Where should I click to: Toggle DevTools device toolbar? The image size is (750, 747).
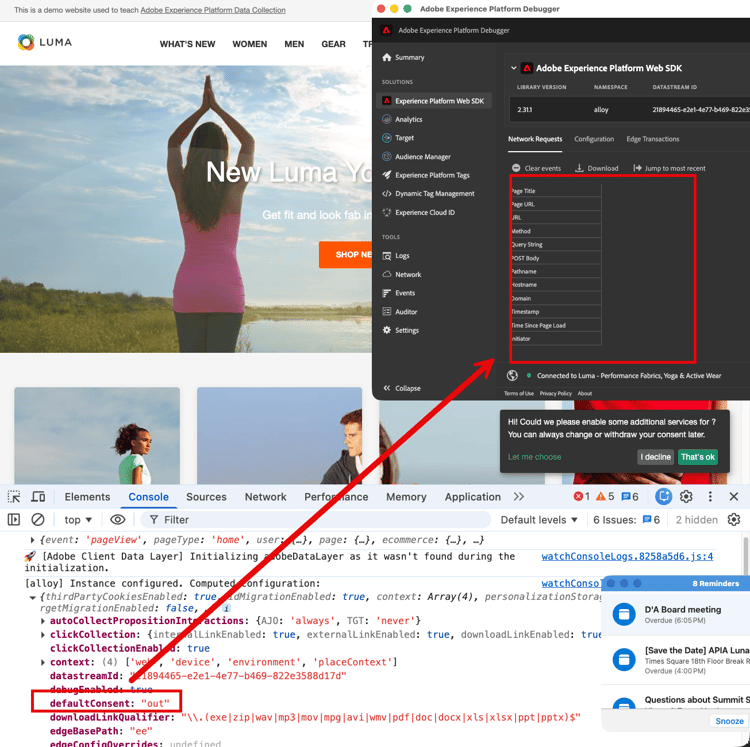(38, 497)
